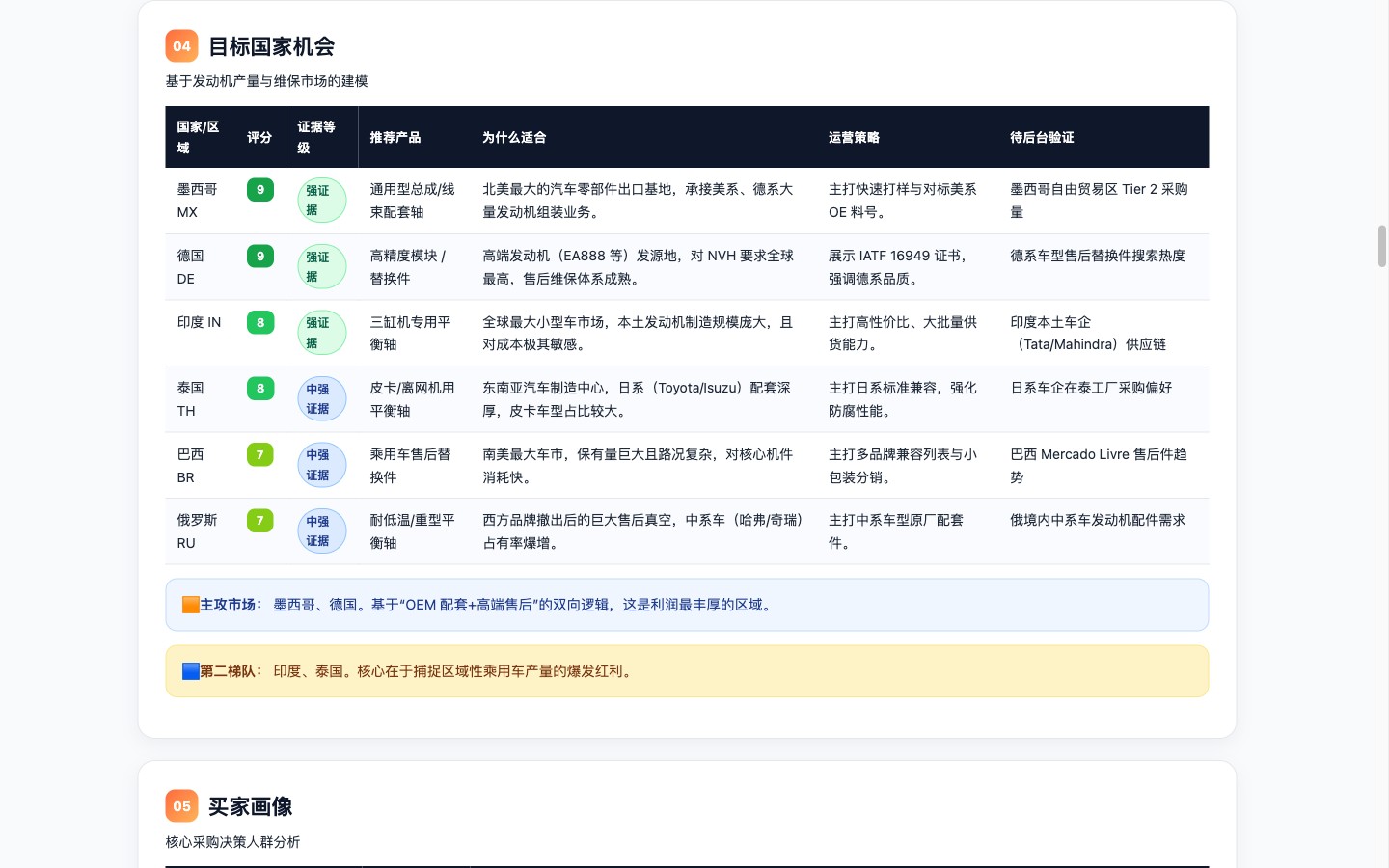Click the 买家画像 section heading
The image size is (1389, 868).
[250, 806]
